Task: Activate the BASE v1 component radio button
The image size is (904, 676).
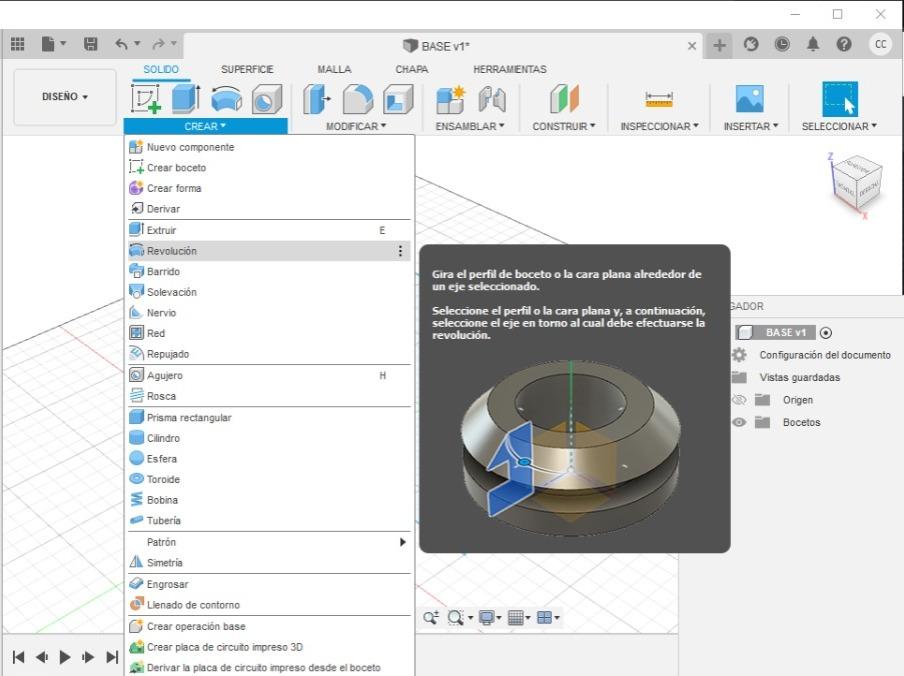Action: (826, 333)
